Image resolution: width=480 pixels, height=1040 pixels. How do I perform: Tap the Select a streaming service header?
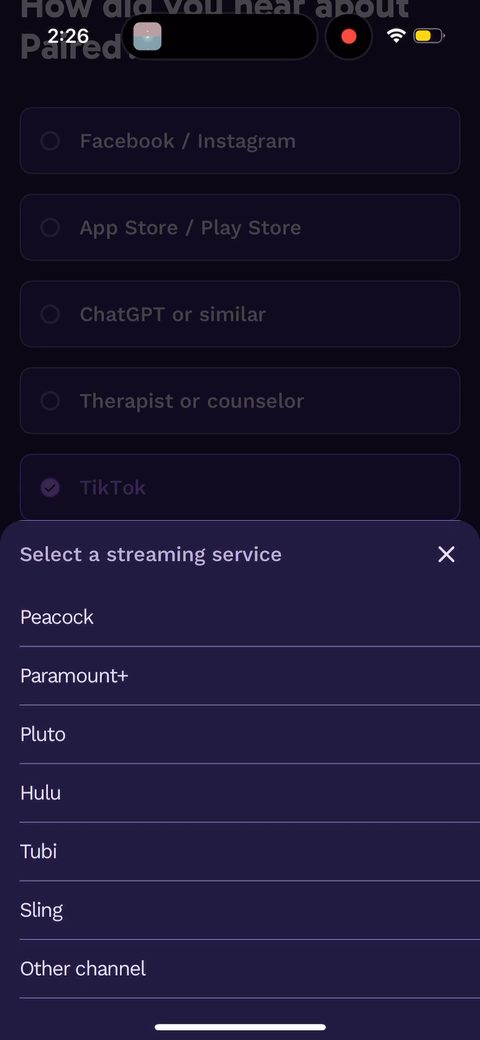tap(150, 554)
